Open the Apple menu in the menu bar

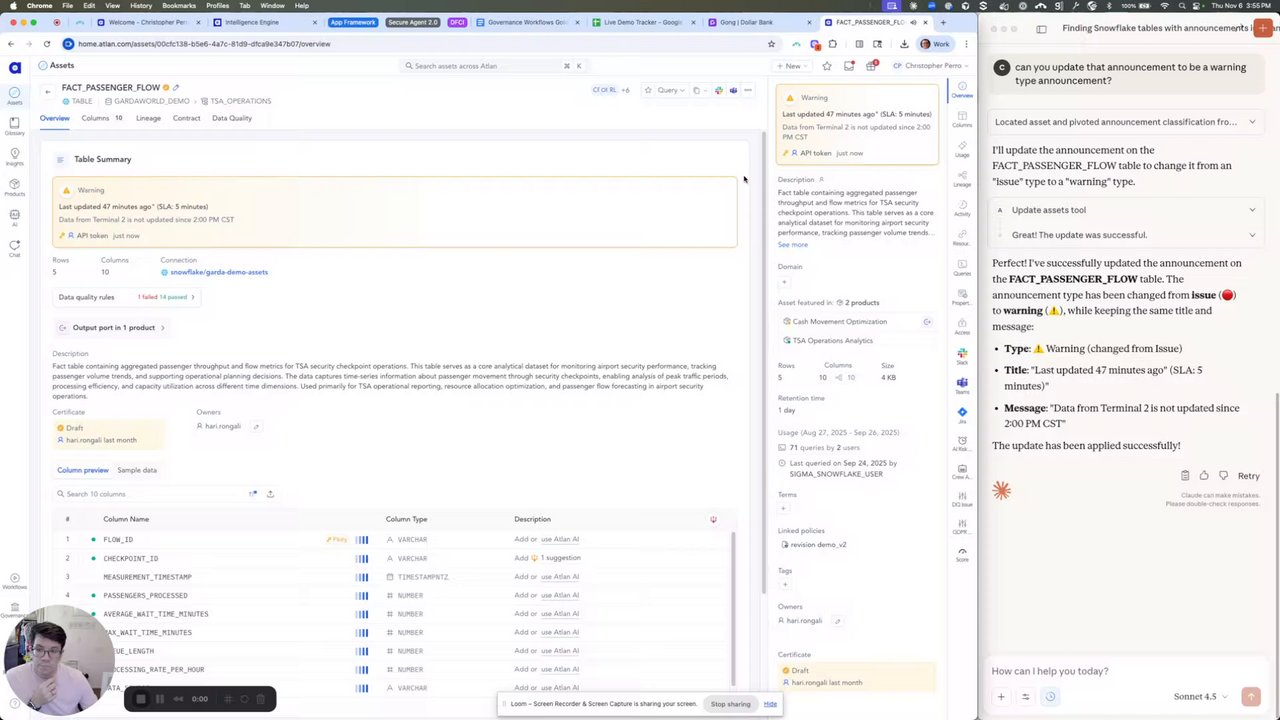pos(12,6)
